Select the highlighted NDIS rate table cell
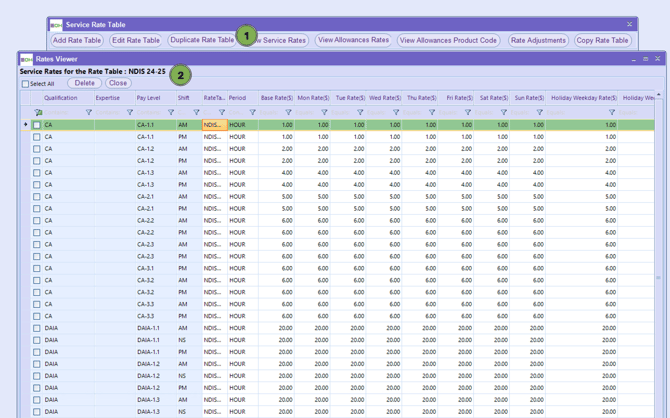The height and width of the screenshot is (418, 670). click(213, 125)
